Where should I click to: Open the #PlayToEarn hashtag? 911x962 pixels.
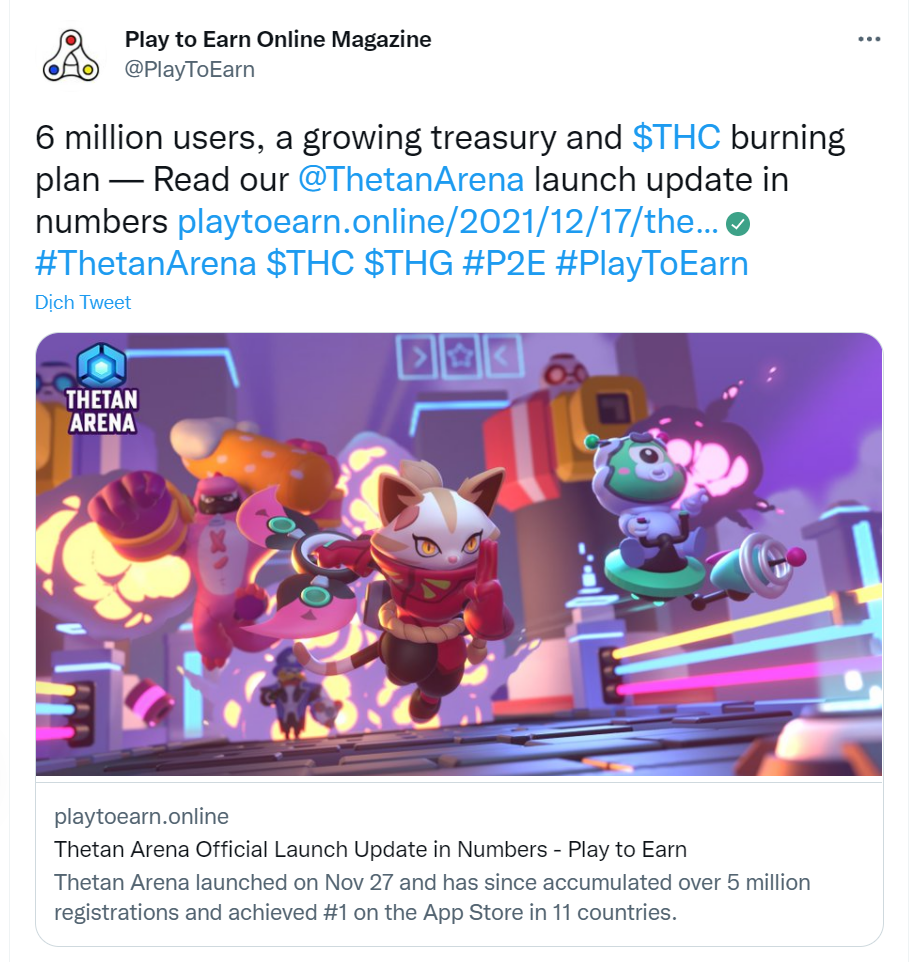(x=652, y=264)
